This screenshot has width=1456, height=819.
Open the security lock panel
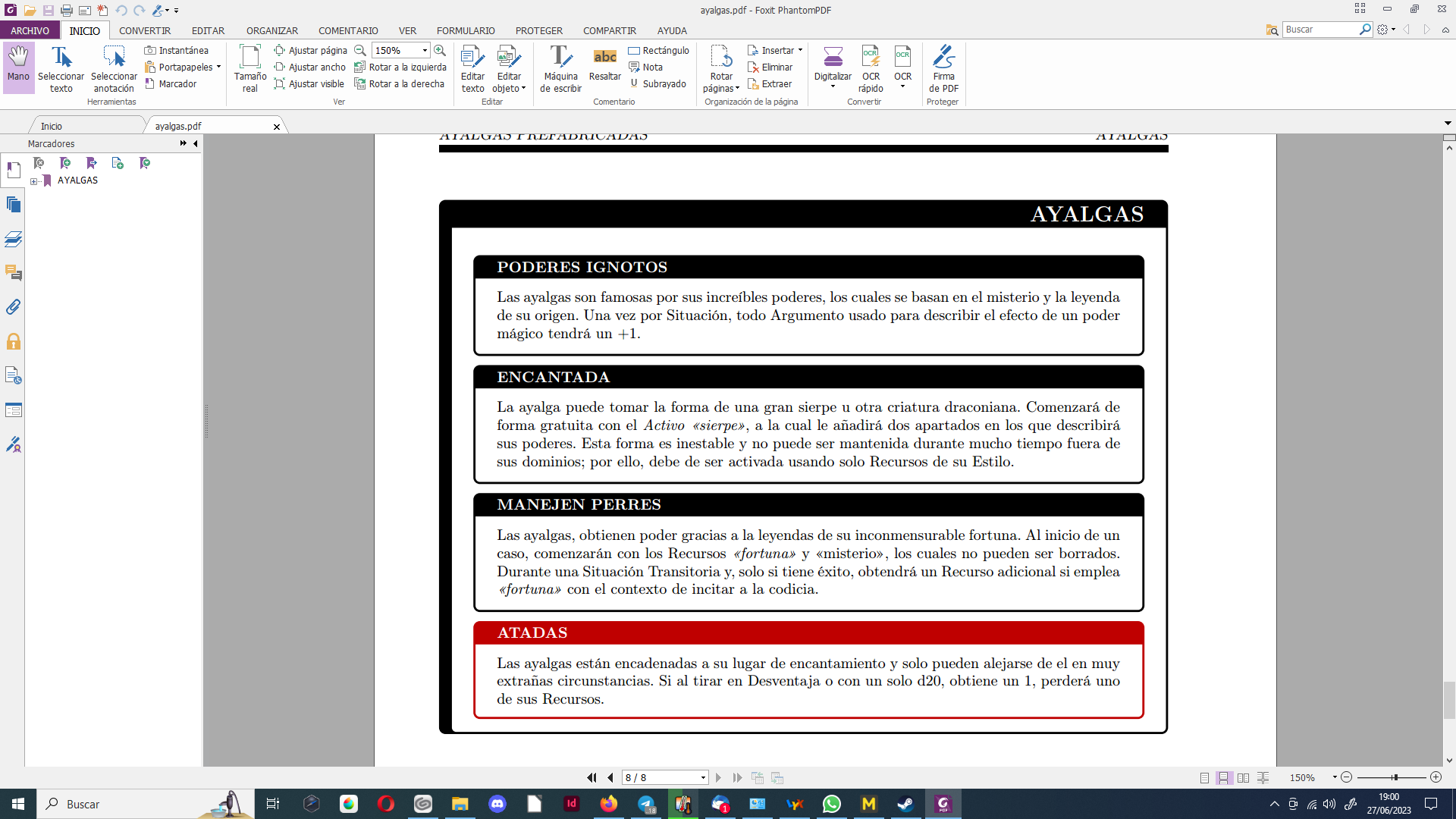14,341
